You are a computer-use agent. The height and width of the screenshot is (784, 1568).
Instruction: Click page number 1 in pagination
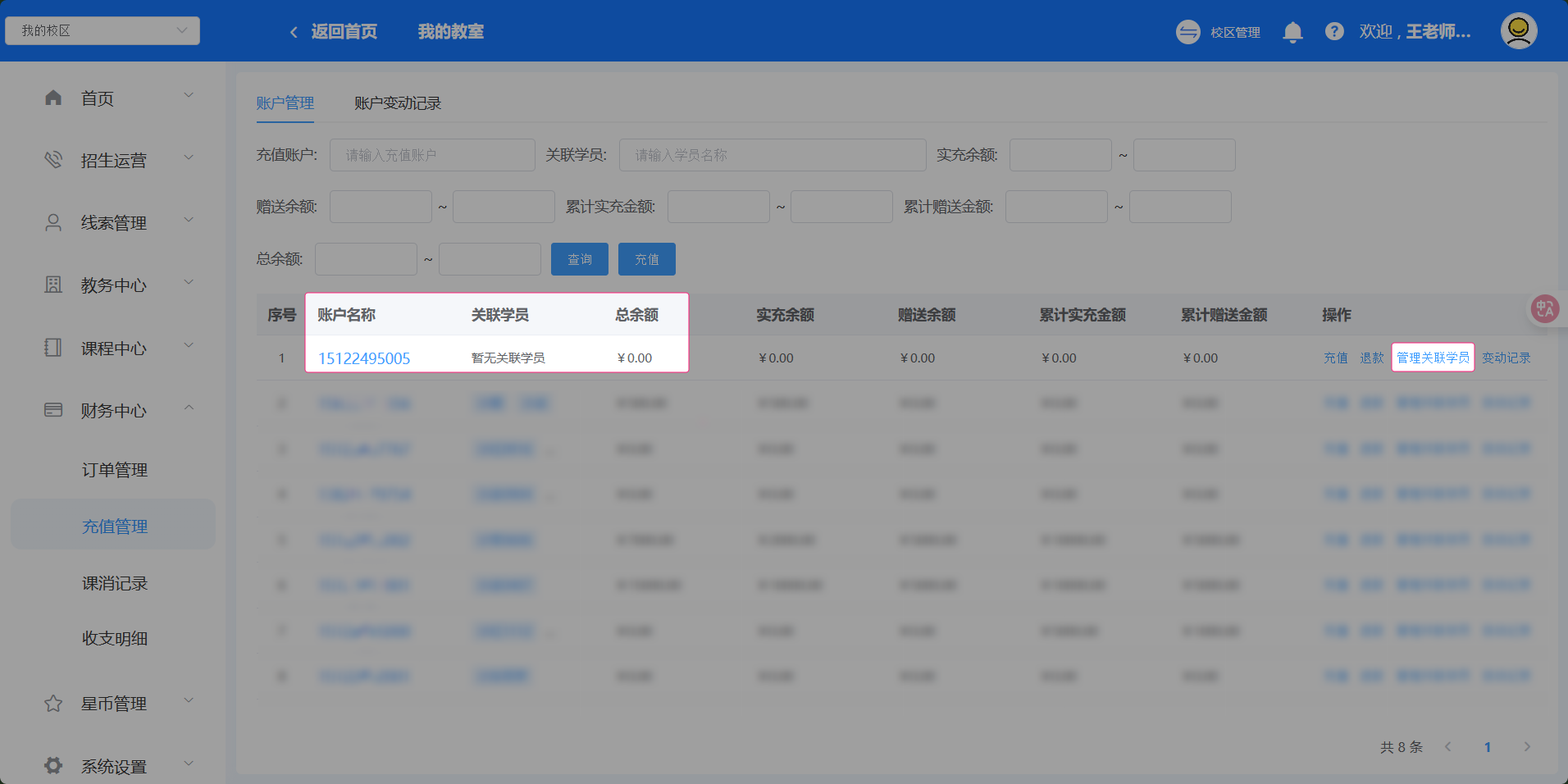click(1488, 747)
